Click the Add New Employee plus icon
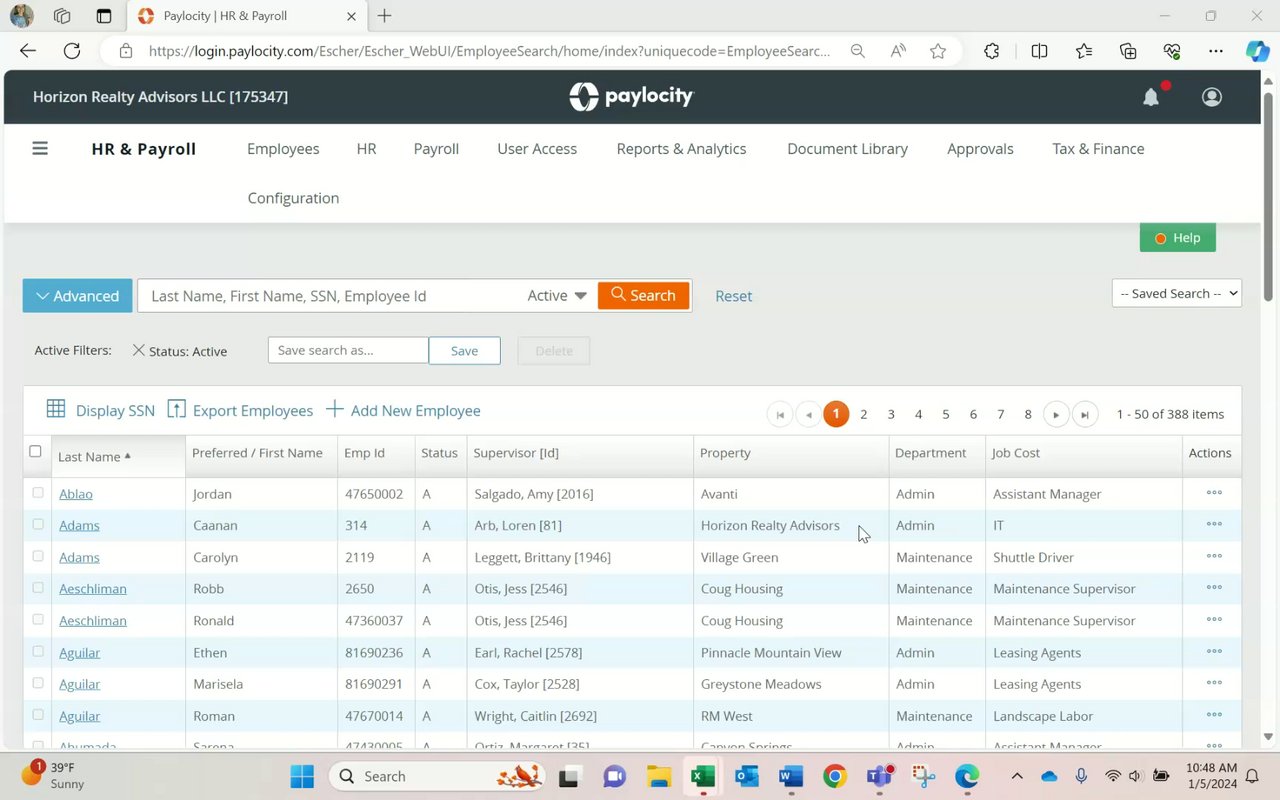The width and height of the screenshot is (1280, 800). [x=334, y=409]
